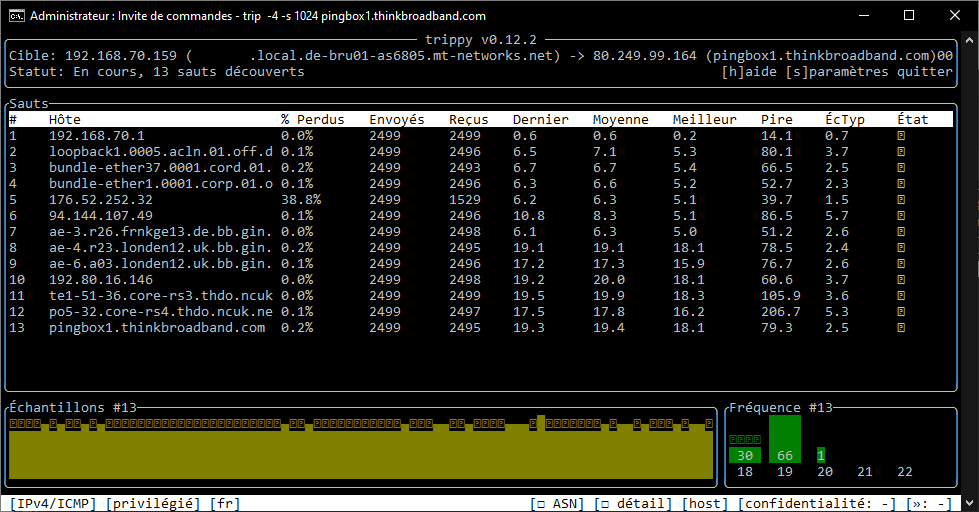Click the ÉcTyp column header
Screen dimensions: 979x512
[x=845, y=119]
